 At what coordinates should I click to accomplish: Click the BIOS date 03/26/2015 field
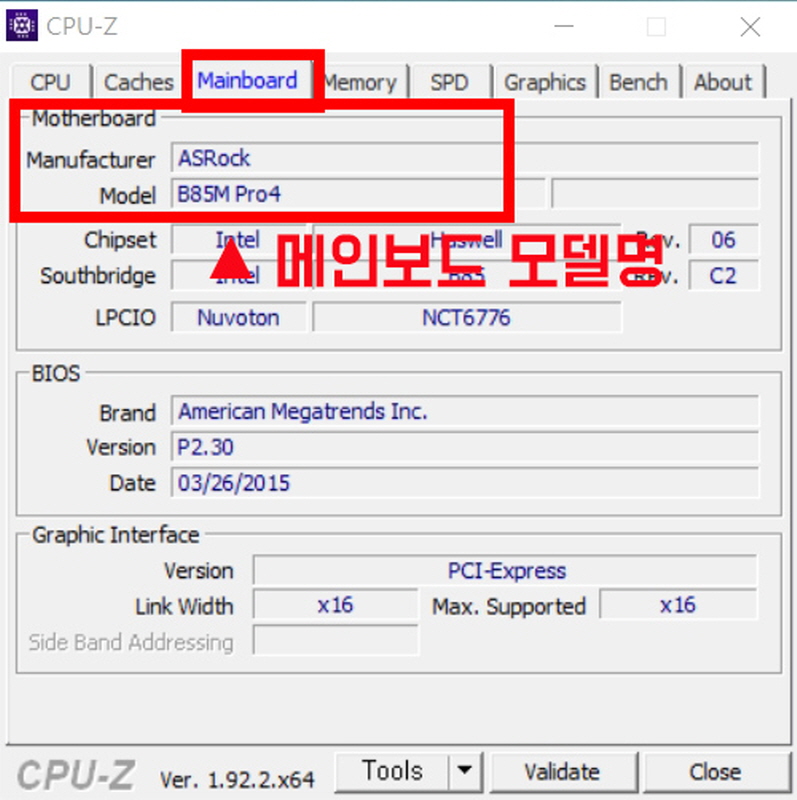465,483
